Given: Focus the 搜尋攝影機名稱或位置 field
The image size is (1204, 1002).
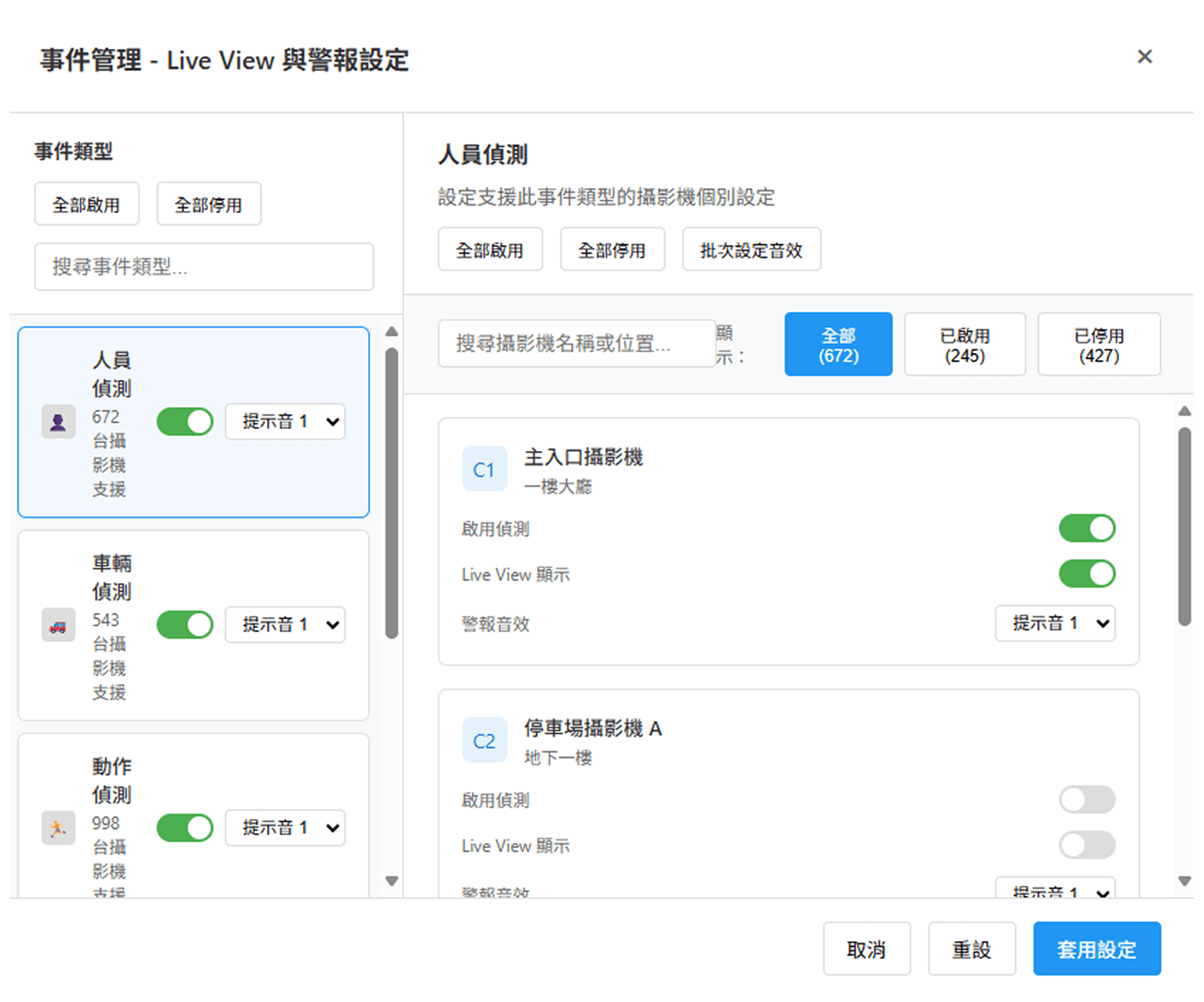Looking at the screenshot, I should 576,343.
